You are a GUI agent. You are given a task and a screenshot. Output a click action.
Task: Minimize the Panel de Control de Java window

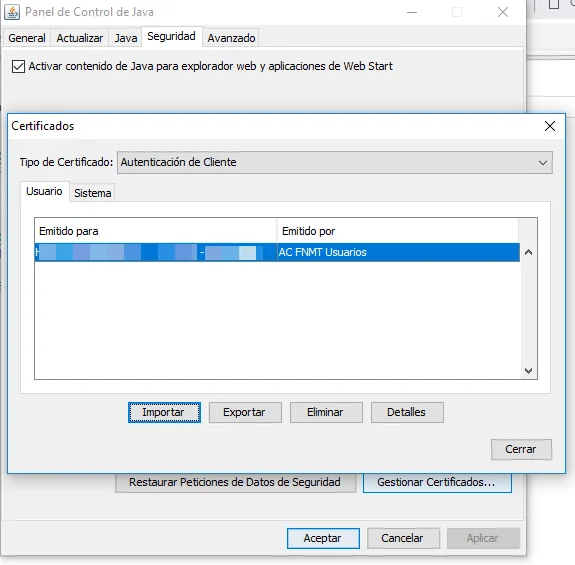pos(412,12)
